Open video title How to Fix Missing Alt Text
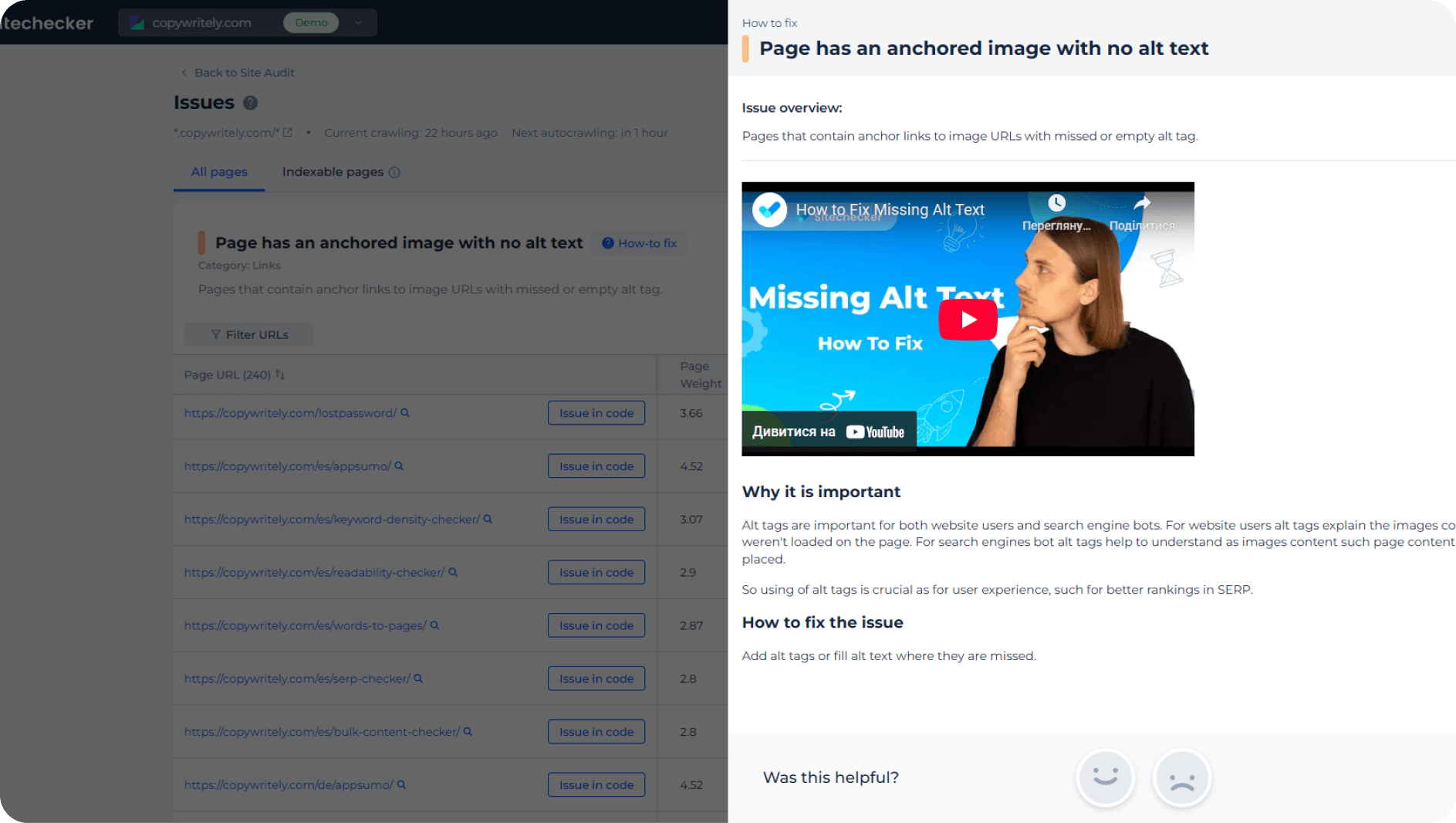 click(890, 209)
